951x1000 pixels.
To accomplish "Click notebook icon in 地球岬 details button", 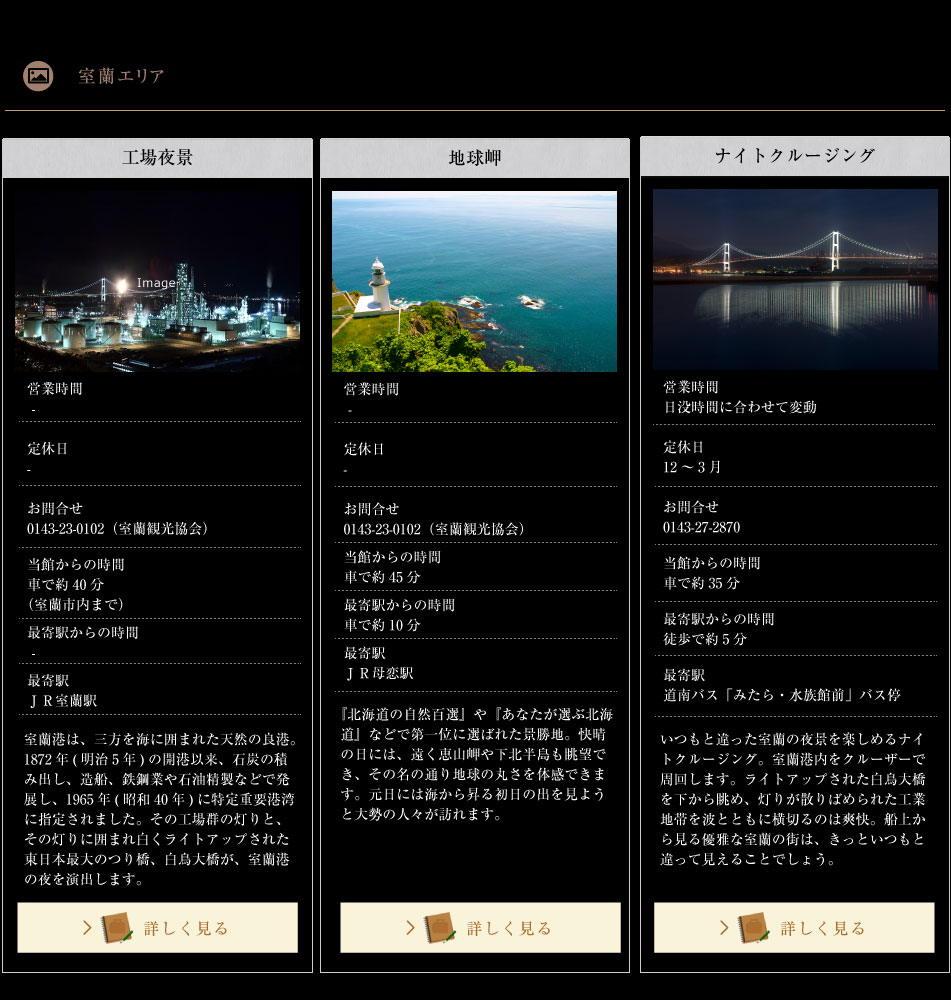I will (x=440, y=928).
